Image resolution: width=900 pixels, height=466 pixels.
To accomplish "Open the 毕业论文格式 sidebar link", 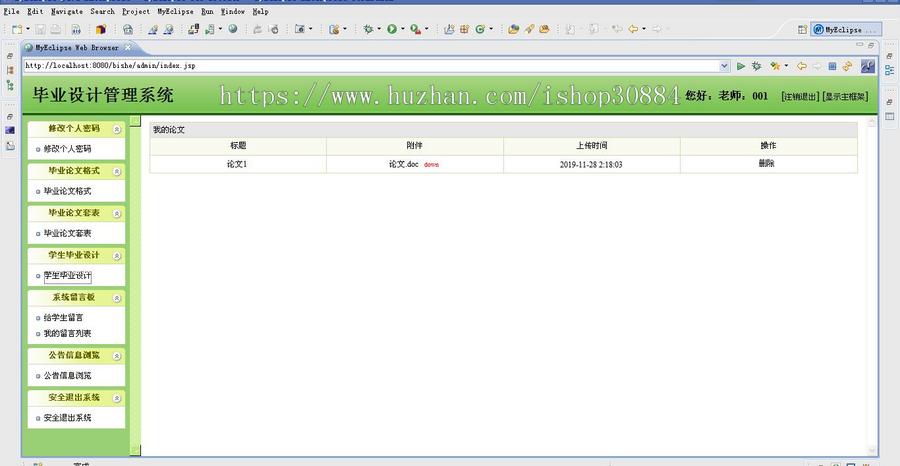I will click(67, 191).
